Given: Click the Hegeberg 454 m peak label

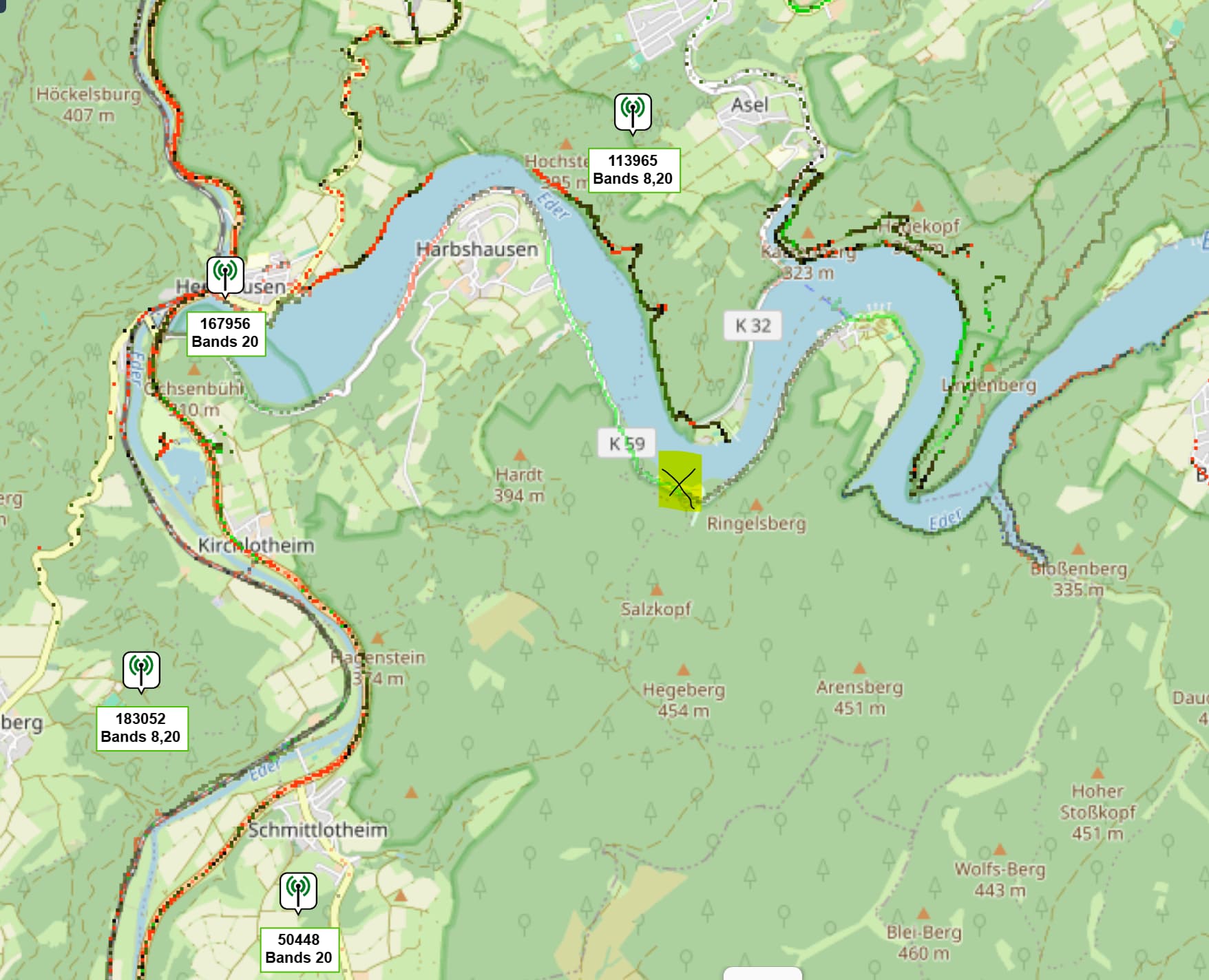Looking at the screenshot, I should click(x=684, y=700).
